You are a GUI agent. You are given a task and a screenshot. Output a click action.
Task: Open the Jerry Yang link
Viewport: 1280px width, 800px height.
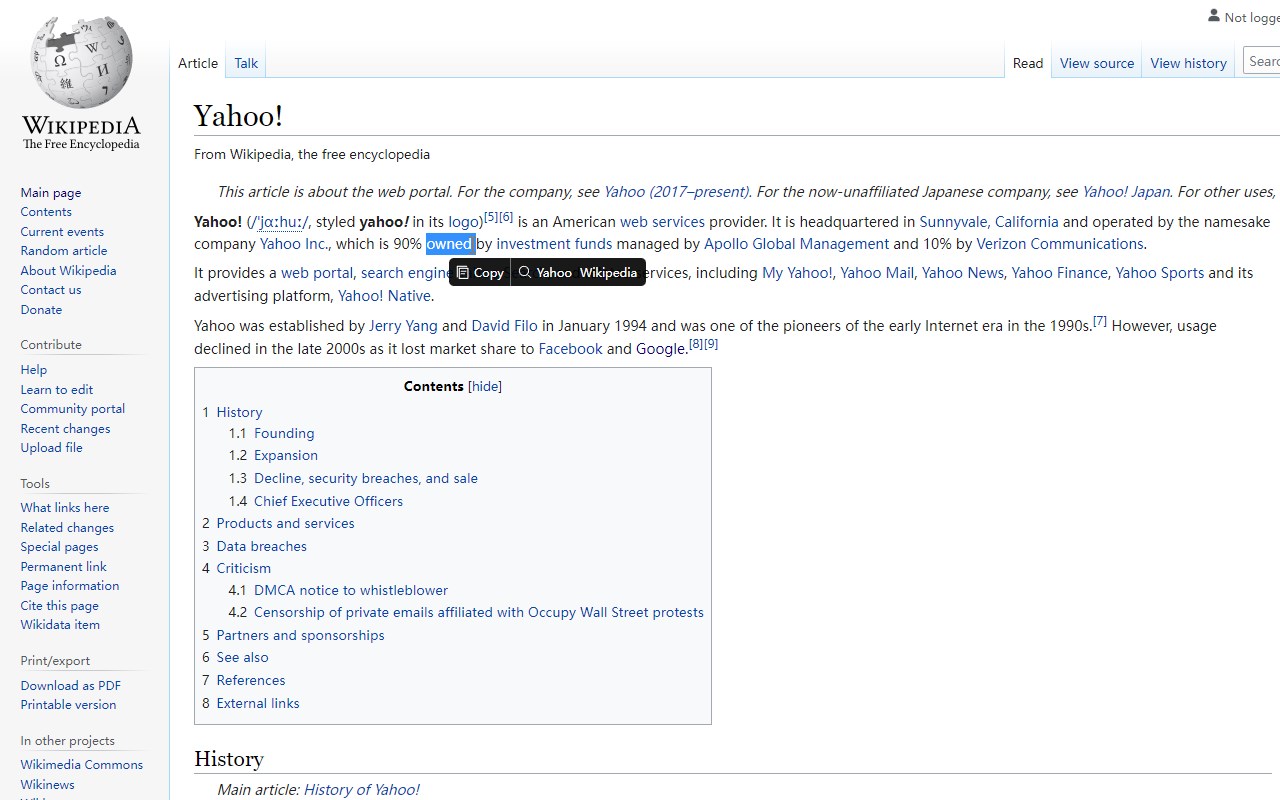[x=403, y=326]
